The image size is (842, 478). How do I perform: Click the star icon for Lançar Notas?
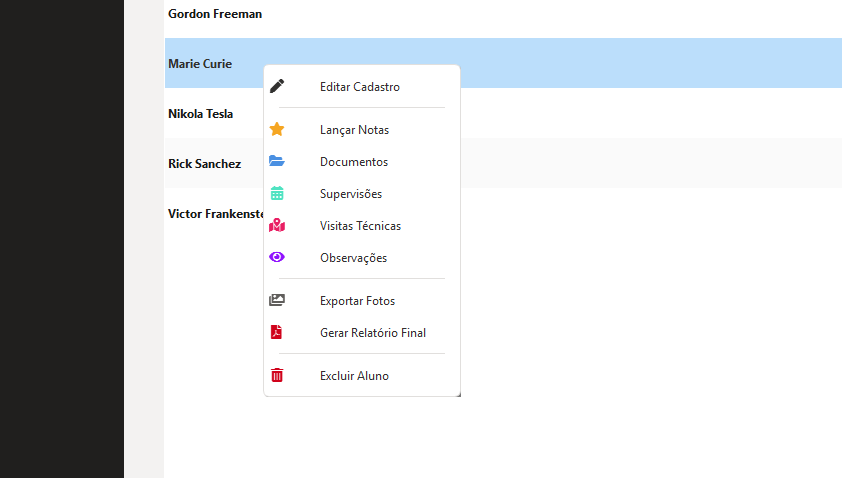tap(277, 129)
